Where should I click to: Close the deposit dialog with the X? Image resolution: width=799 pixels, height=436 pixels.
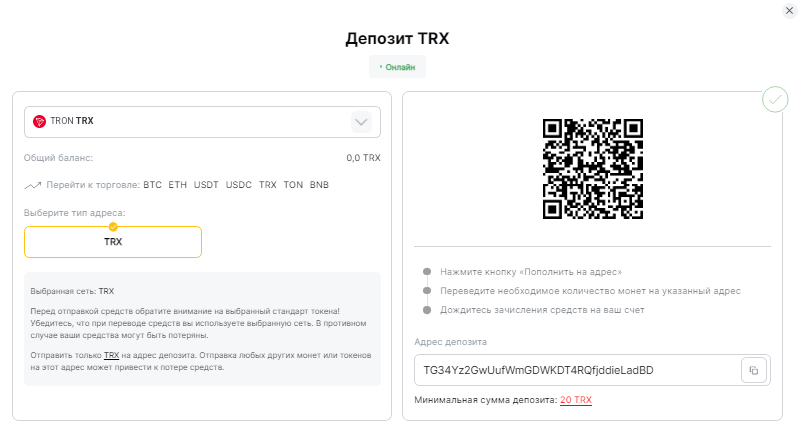789,11
